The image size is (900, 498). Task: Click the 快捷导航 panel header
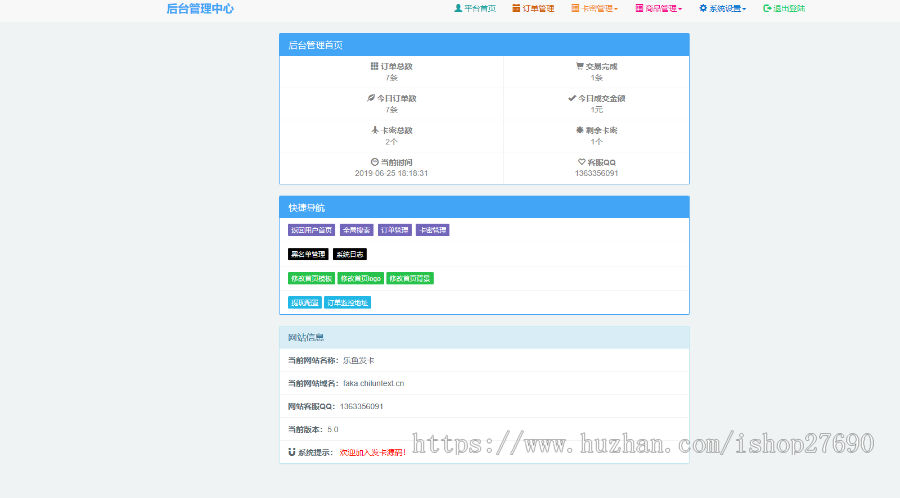pos(484,207)
